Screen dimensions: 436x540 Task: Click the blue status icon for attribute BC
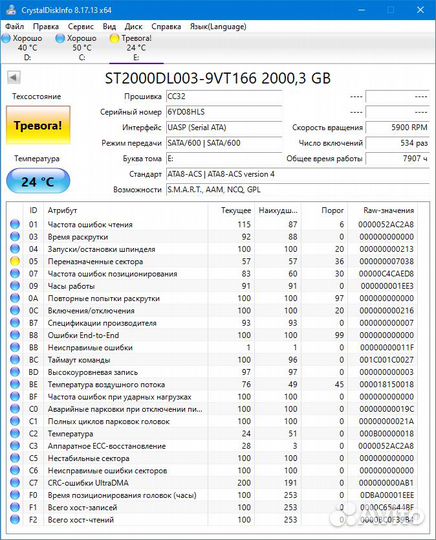[15, 360]
